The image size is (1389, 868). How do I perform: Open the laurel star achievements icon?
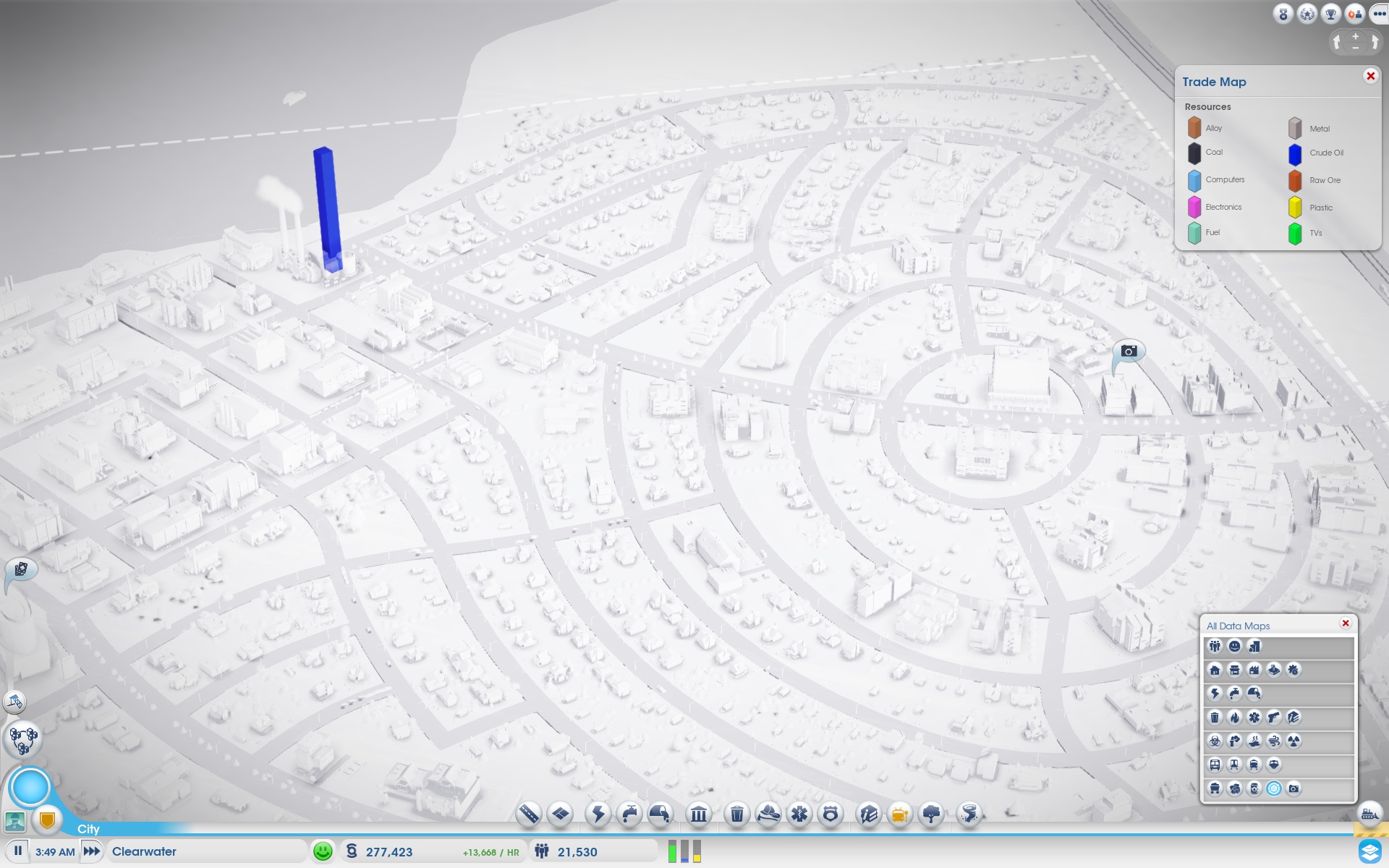pos(1307,14)
